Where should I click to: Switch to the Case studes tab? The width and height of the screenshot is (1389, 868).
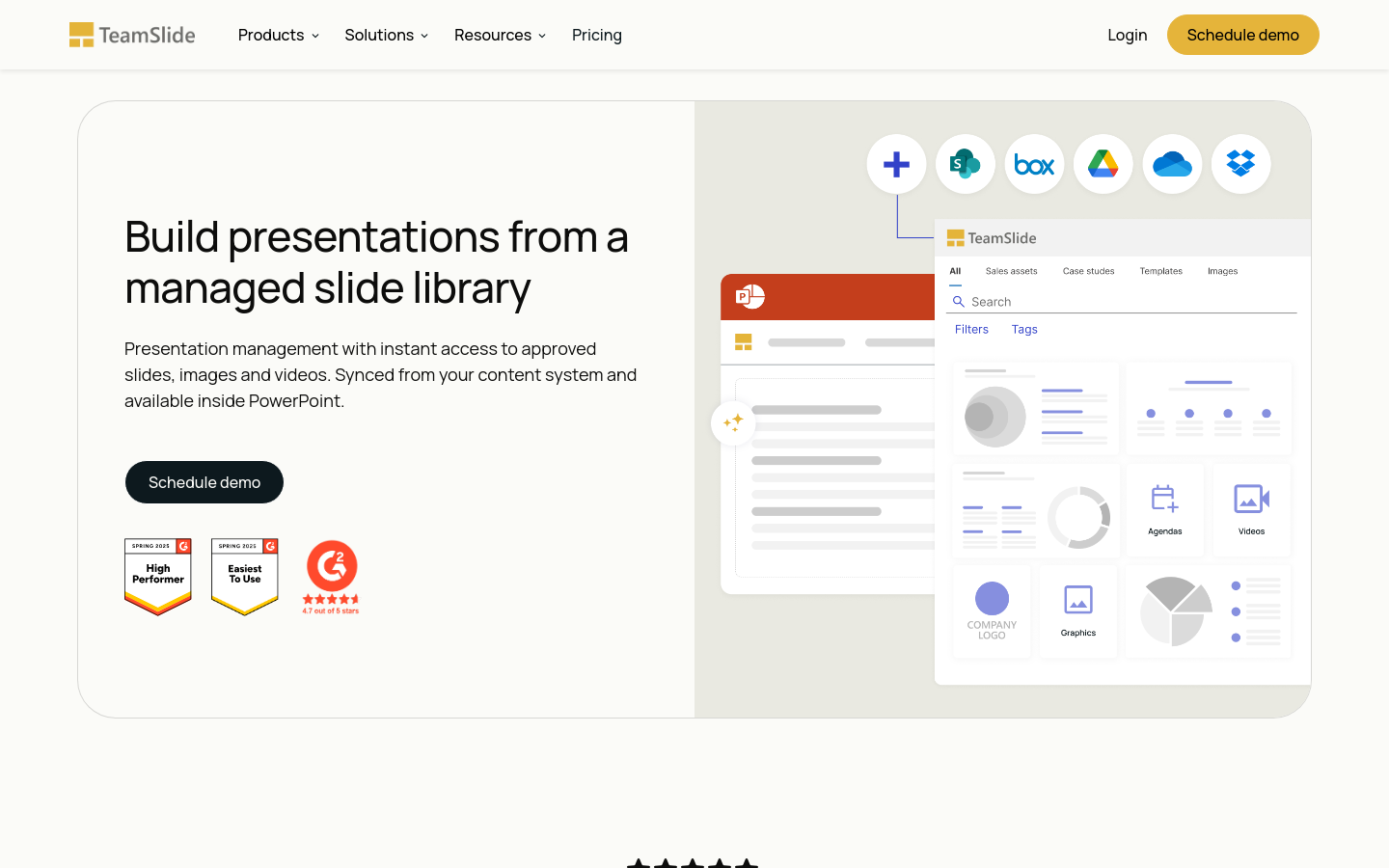click(x=1088, y=272)
